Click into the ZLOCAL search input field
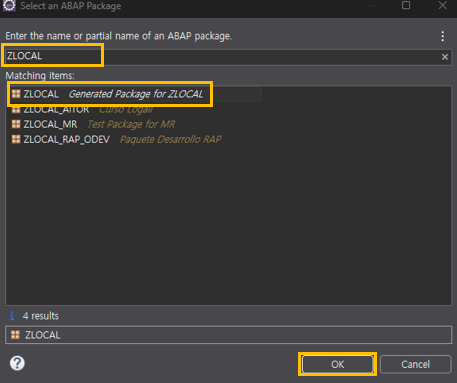The image size is (457, 383). [x=228, y=57]
